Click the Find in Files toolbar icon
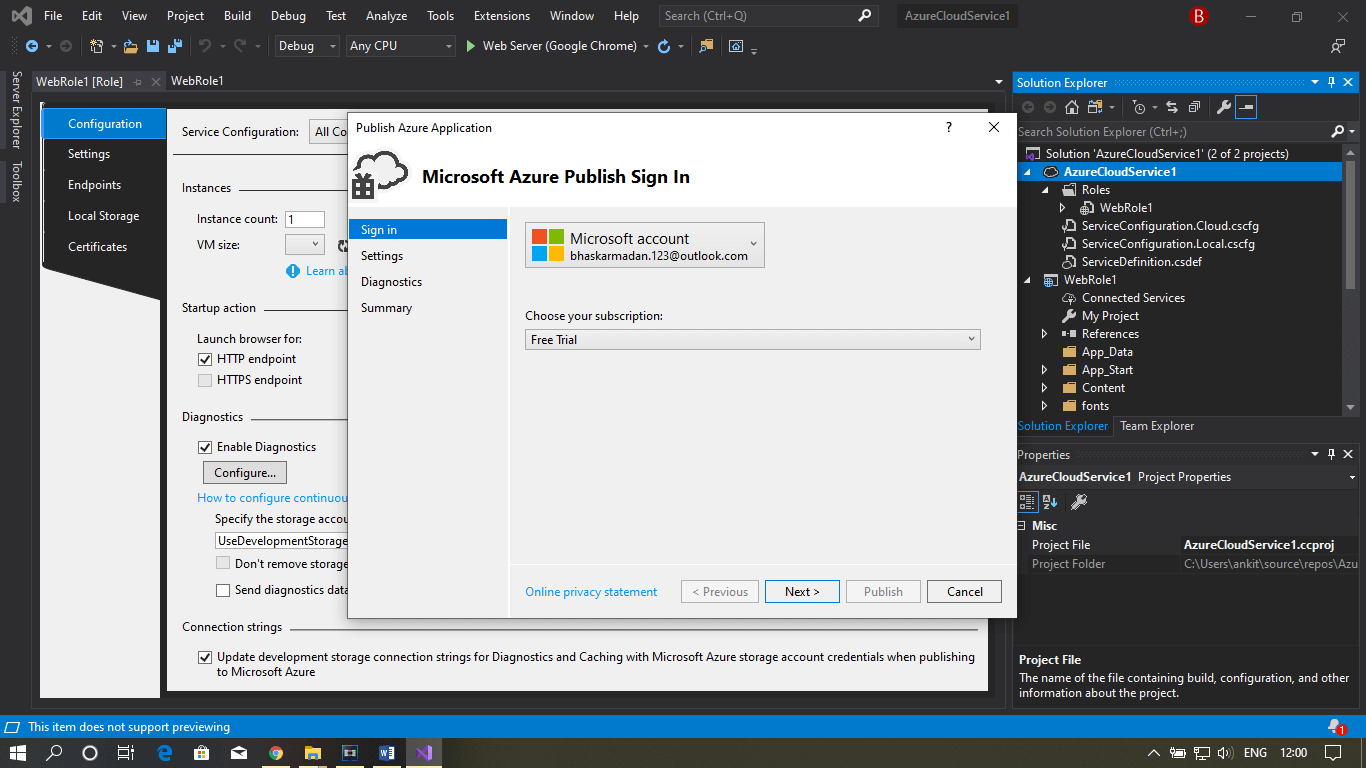The width and height of the screenshot is (1366, 768). [x=707, y=46]
